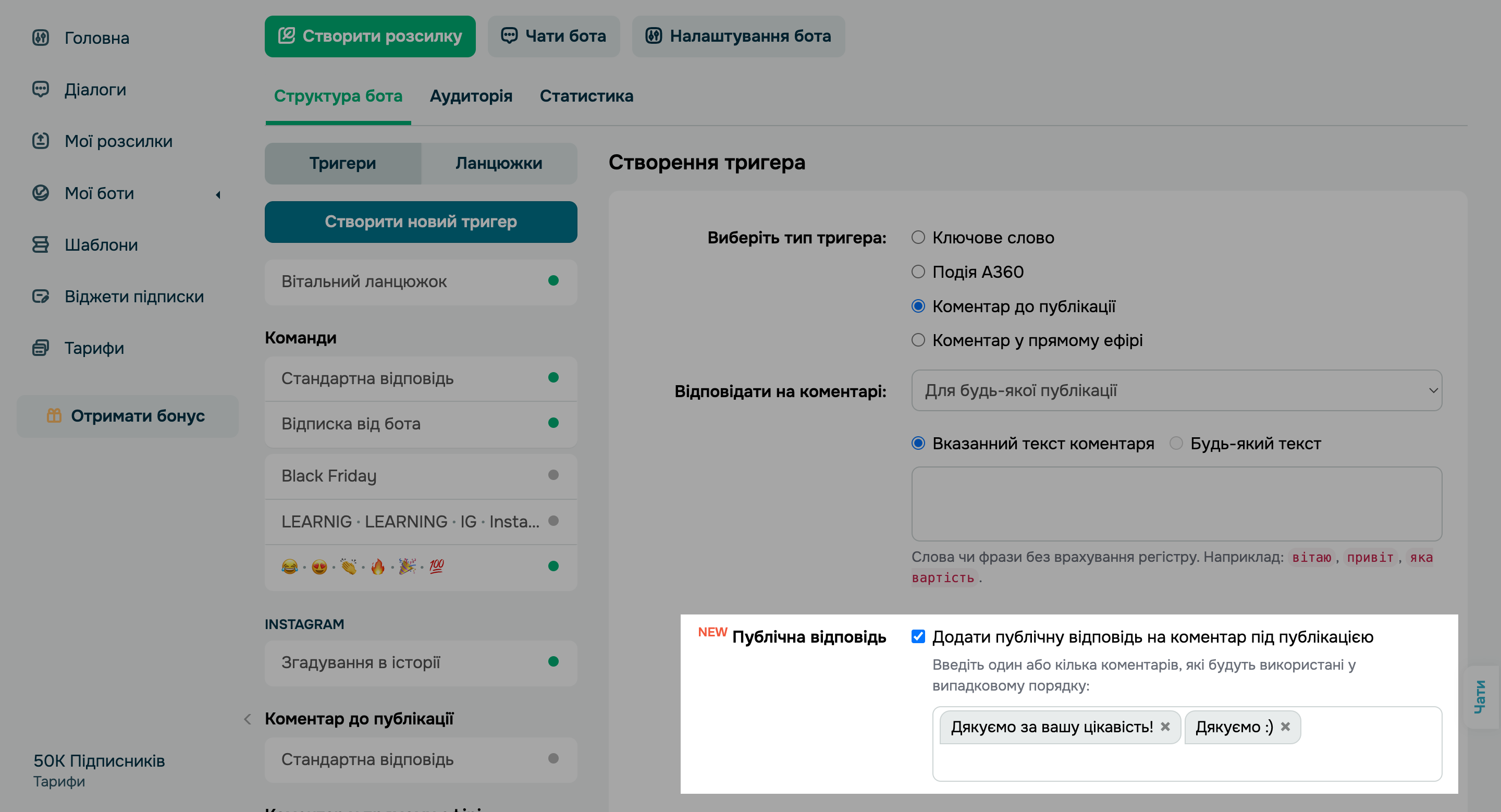This screenshot has width=1501, height=812.
Task: Open Мої розсилки via its icon
Action: tap(41, 141)
